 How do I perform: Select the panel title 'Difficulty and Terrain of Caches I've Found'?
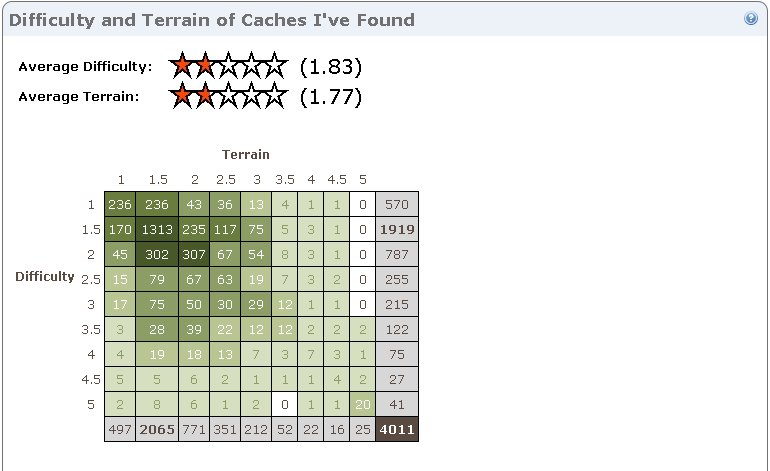211,20
